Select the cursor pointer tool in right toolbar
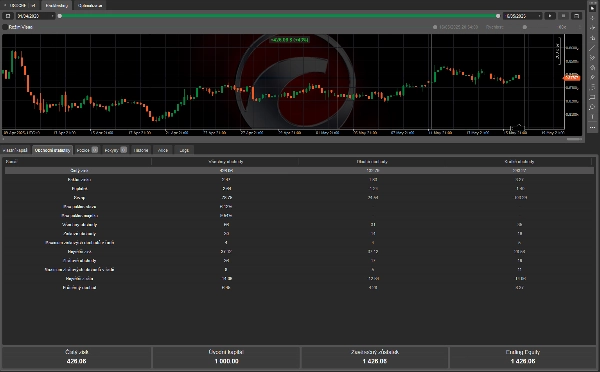This screenshot has width=600, height=372. [x=592, y=8]
